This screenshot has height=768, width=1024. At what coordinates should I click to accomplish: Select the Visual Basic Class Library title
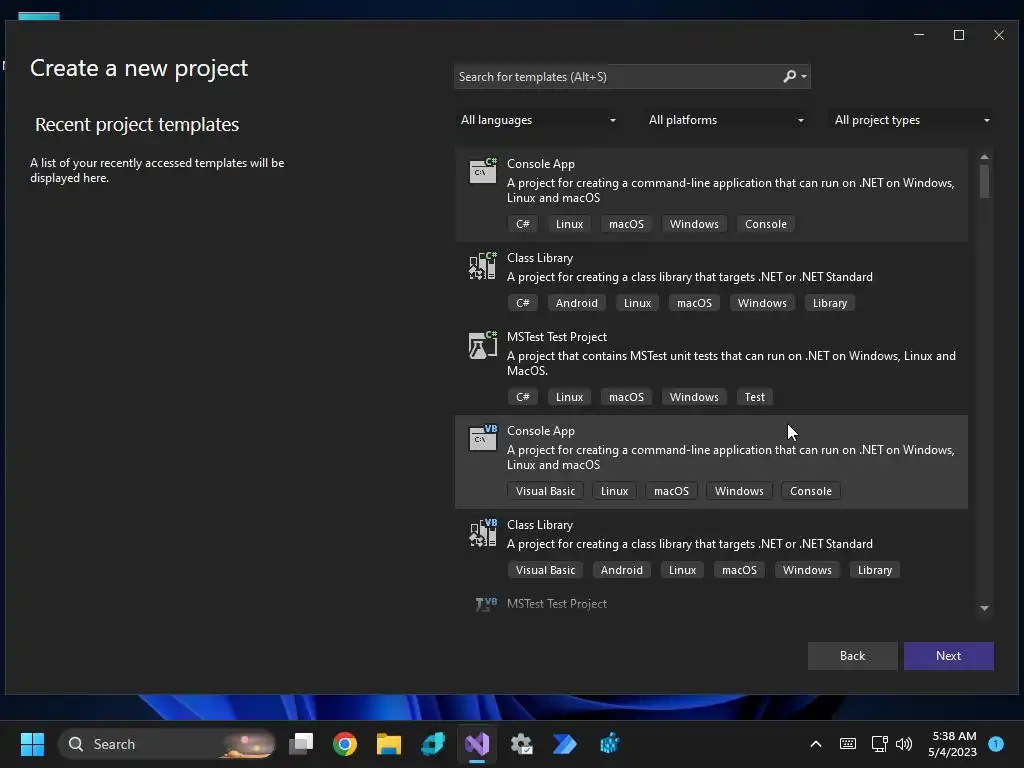[540, 525]
